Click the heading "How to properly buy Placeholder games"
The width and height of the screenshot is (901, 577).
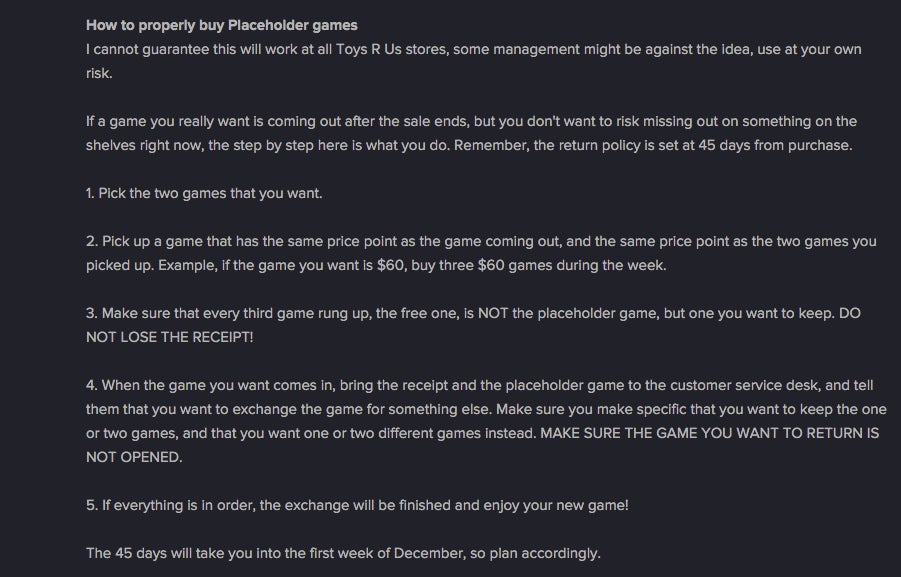221,24
